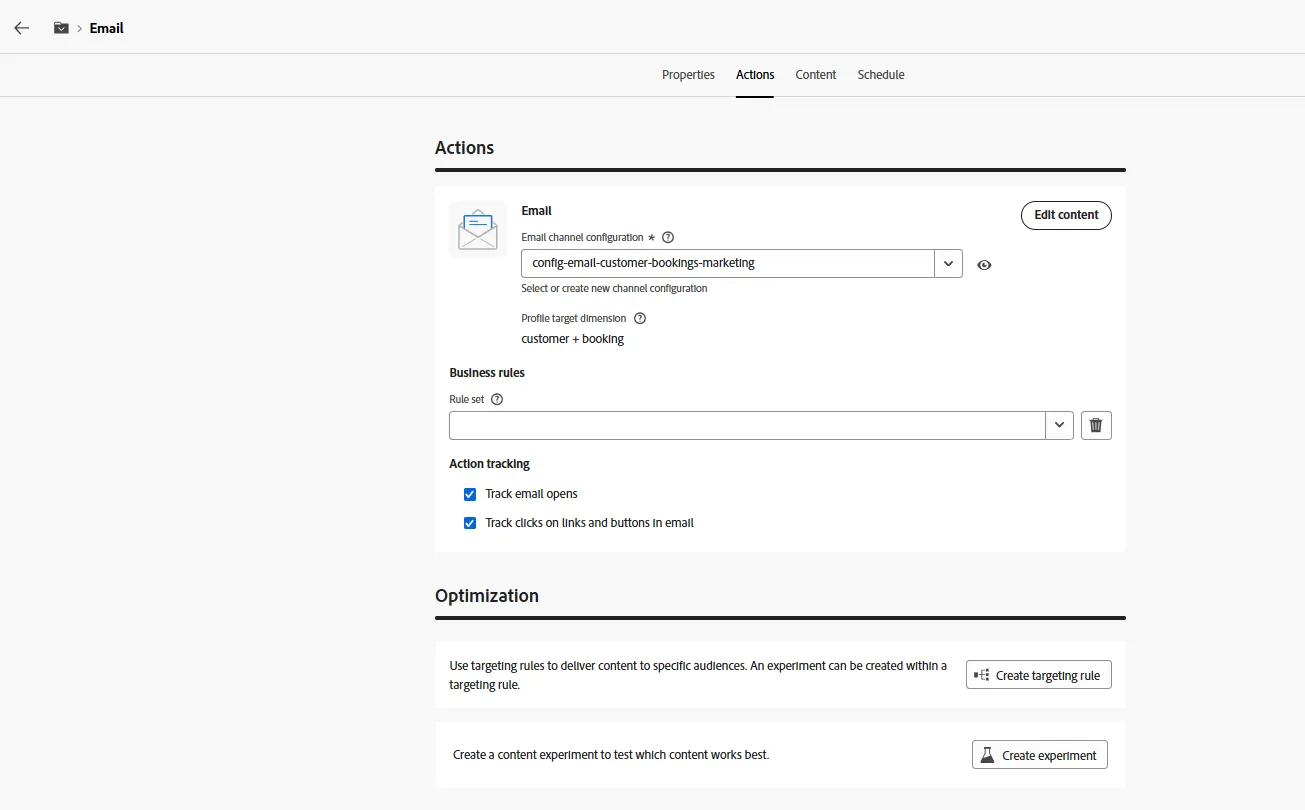
Task: Switch to the Properties tab
Action: click(688, 75)
